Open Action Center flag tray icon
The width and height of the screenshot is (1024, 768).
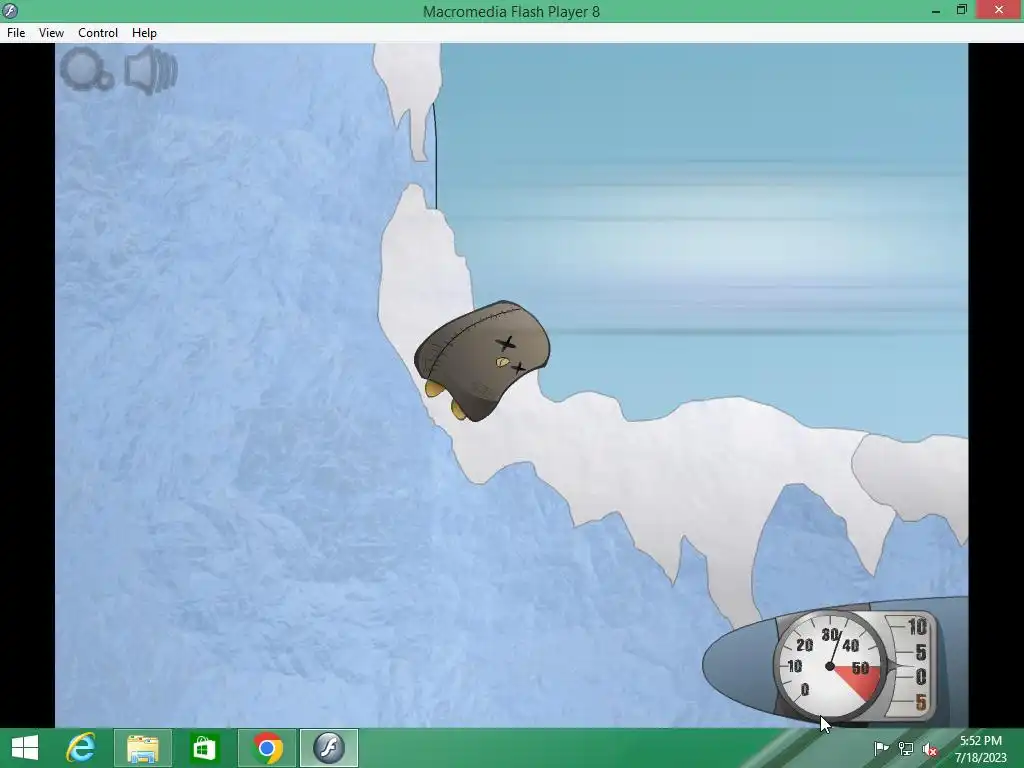(881, 748)
